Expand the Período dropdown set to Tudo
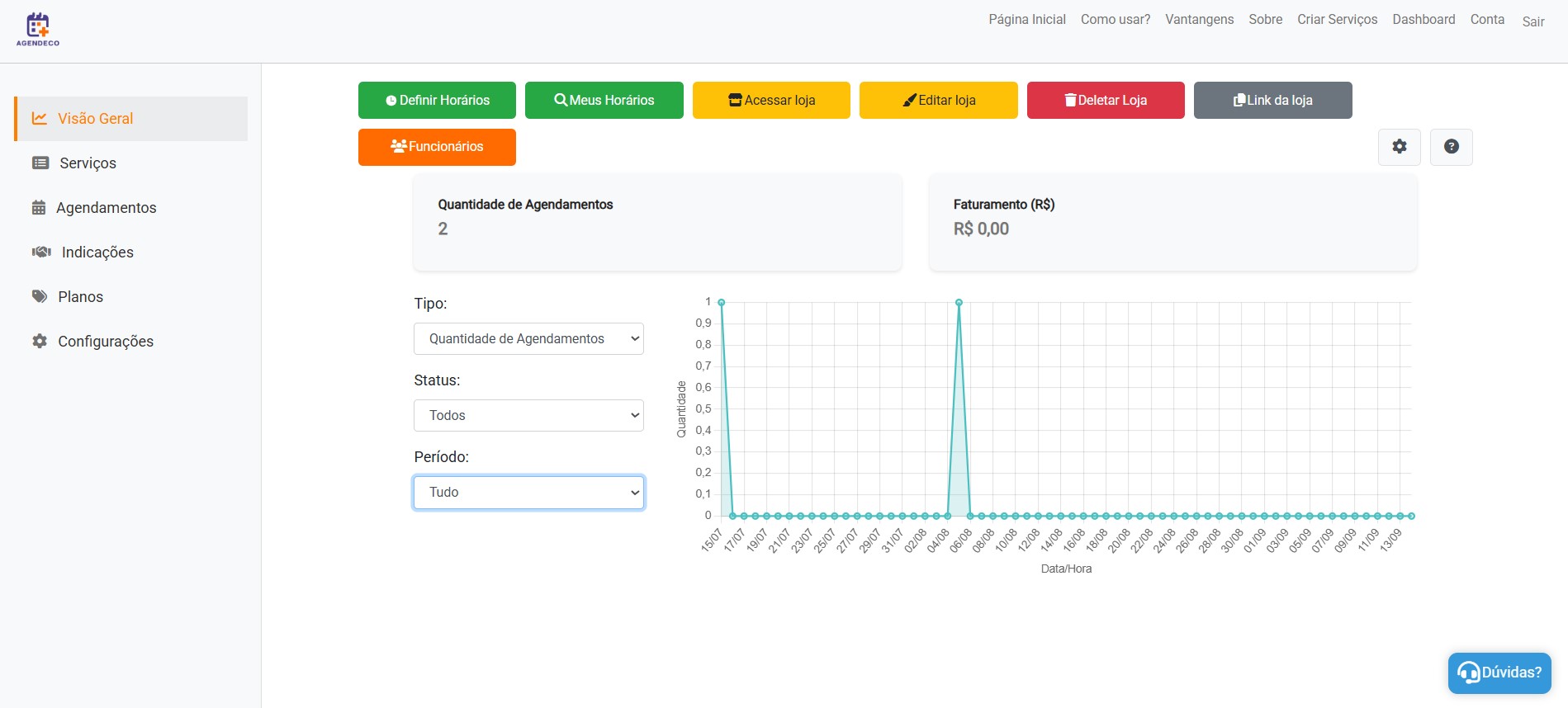 [x=528, y=493]
